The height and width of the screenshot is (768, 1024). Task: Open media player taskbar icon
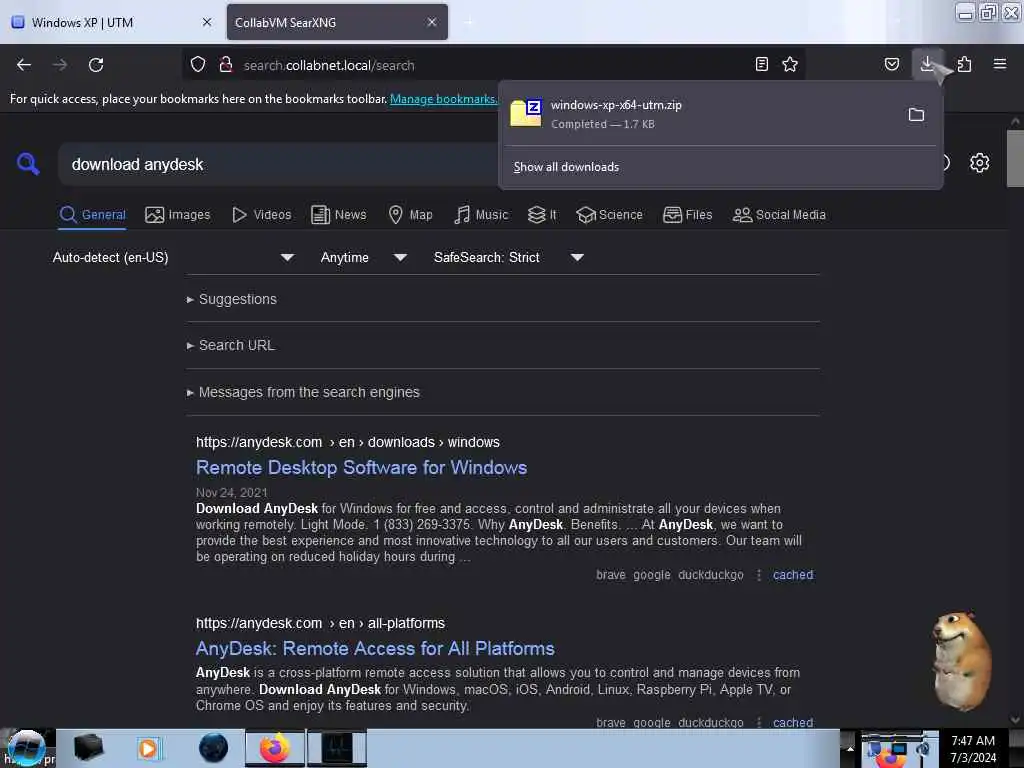[x=148, y=748]
